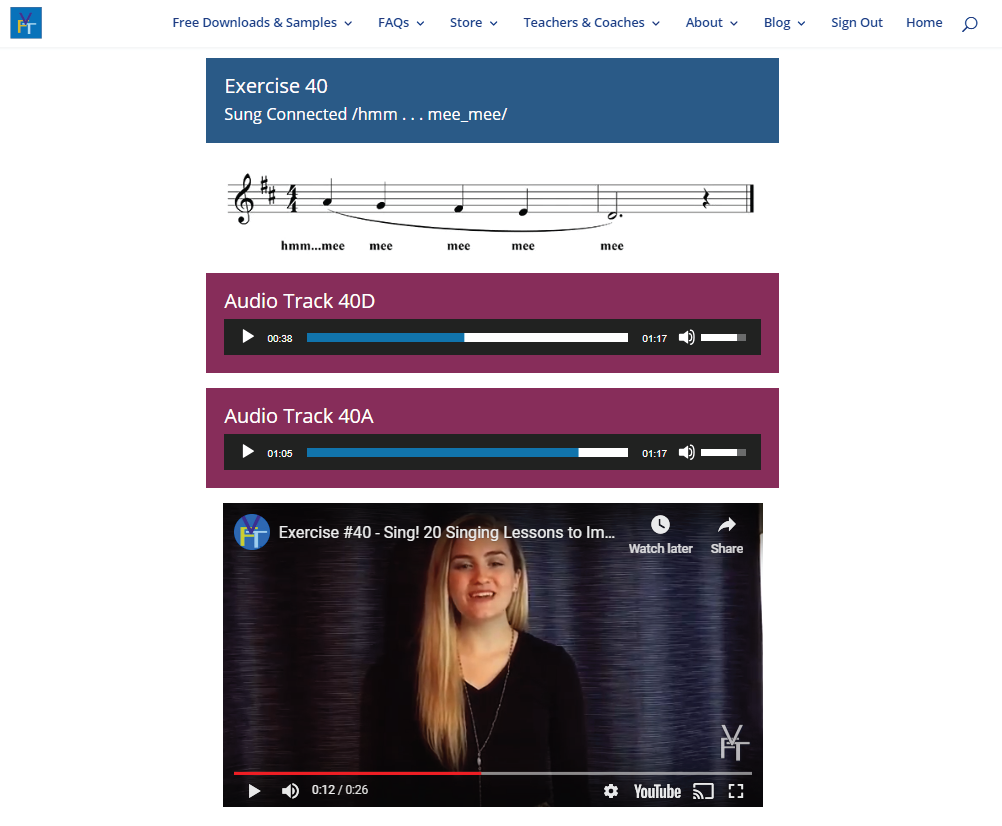This screenshot has width=1002, height=826.
Task: Click the Watch later clock icon
Action: [x=660, y=524]
